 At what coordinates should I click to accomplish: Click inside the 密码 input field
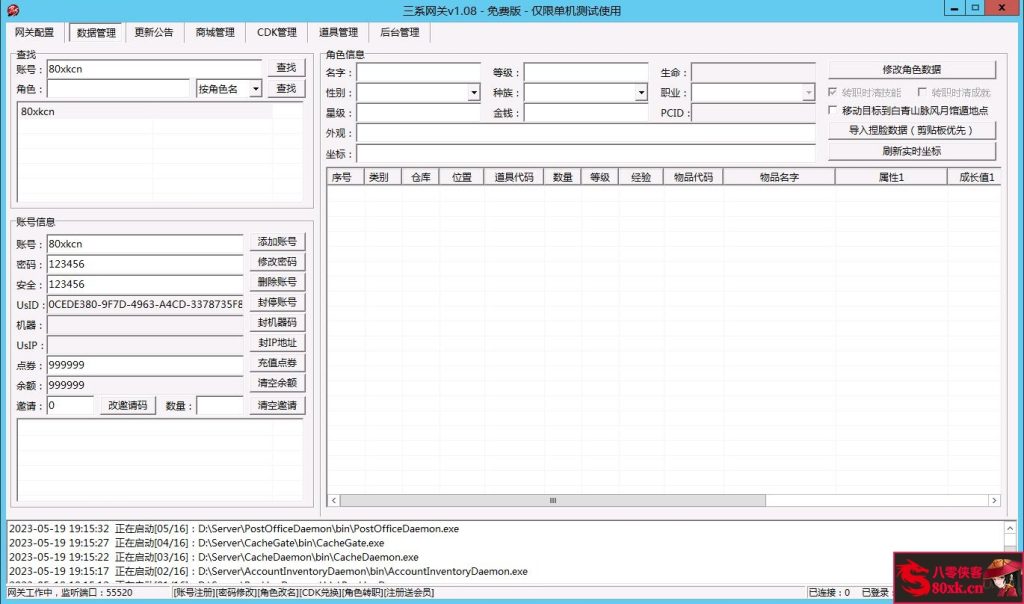145,263
